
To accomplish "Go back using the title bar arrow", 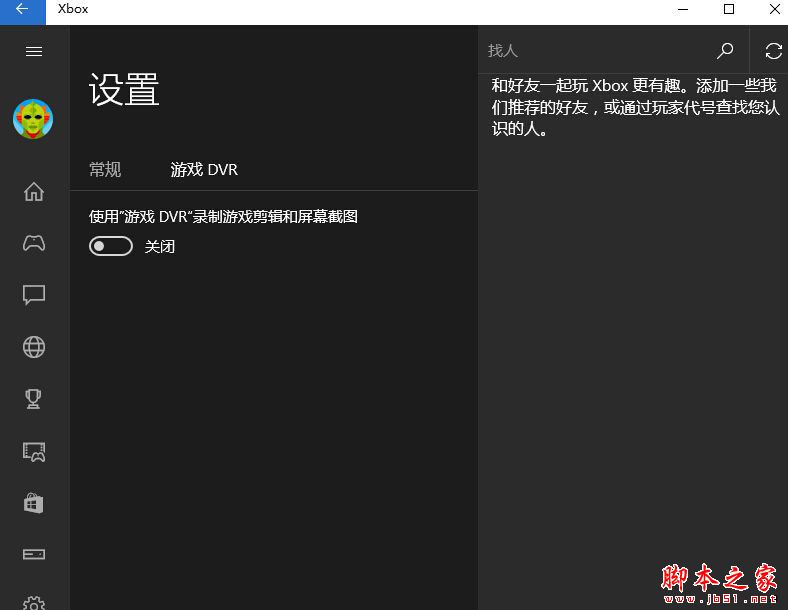I will pyautogui.click(x=22, y=11).
